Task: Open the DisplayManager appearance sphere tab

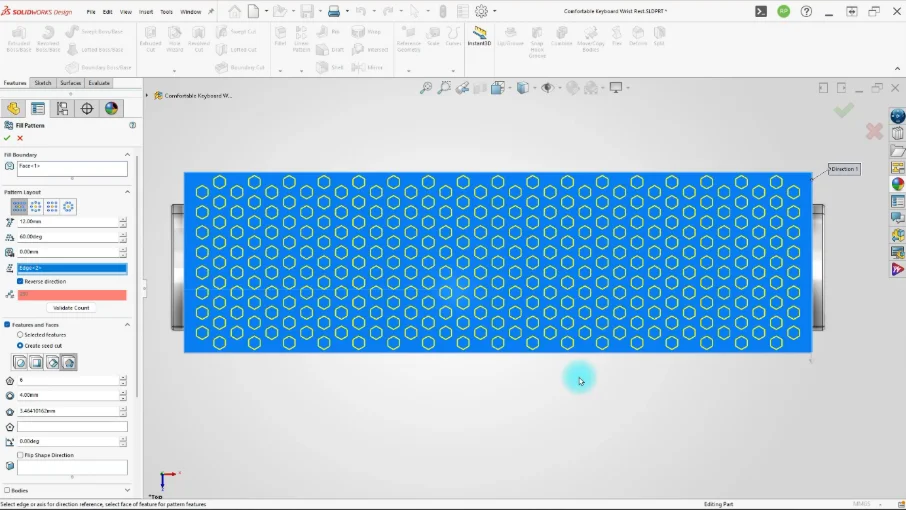Action: (112, 109)
